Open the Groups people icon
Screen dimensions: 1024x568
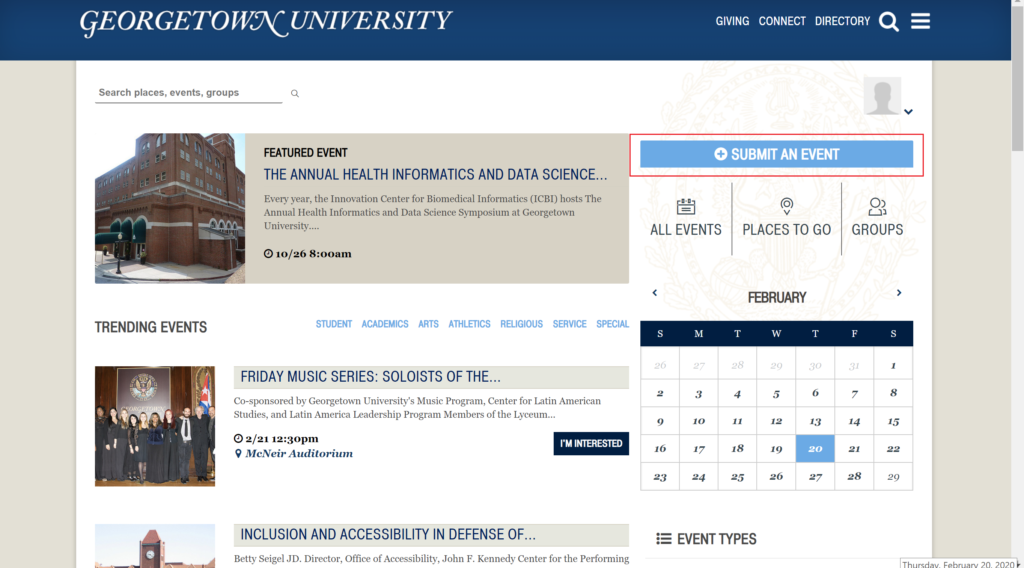click(877, 207)
